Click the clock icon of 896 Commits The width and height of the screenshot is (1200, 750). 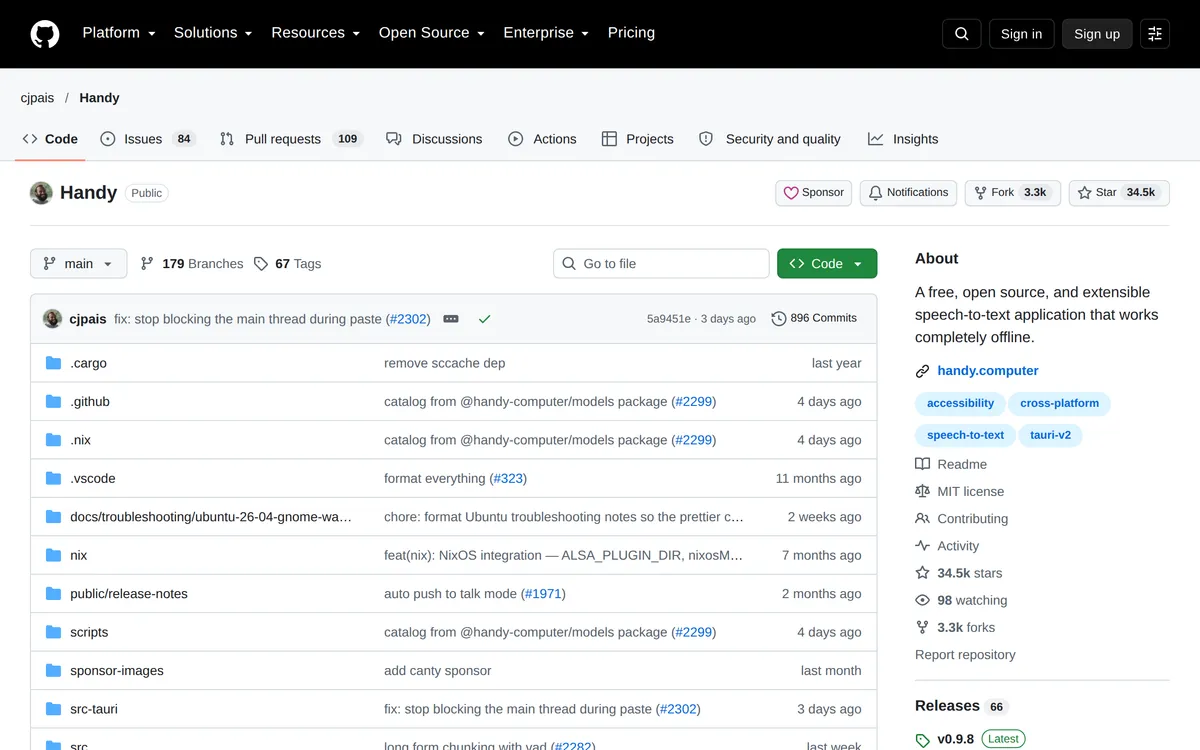779,319
